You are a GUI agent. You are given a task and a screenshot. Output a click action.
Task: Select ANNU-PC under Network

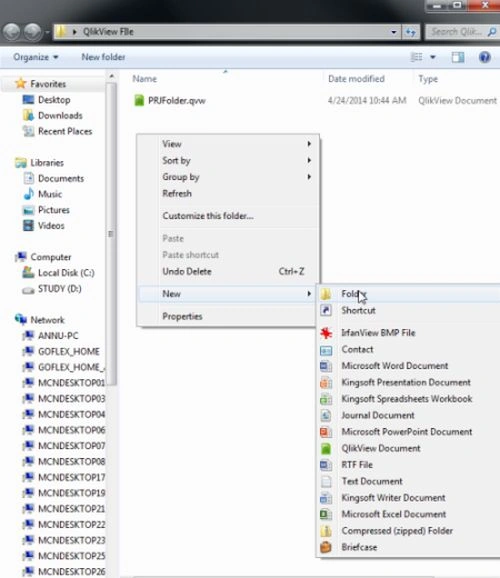tap(58, 336)
